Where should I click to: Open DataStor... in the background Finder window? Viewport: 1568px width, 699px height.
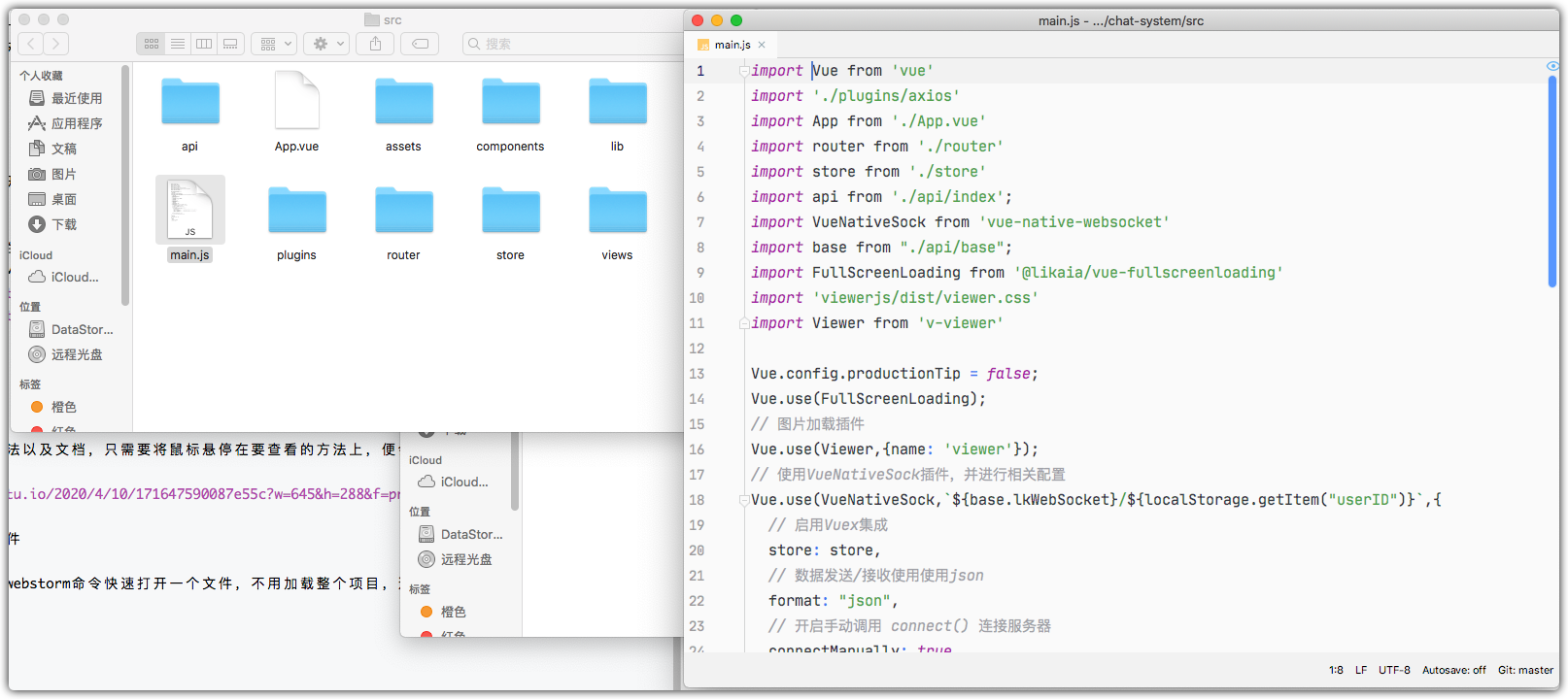(460, 534)
